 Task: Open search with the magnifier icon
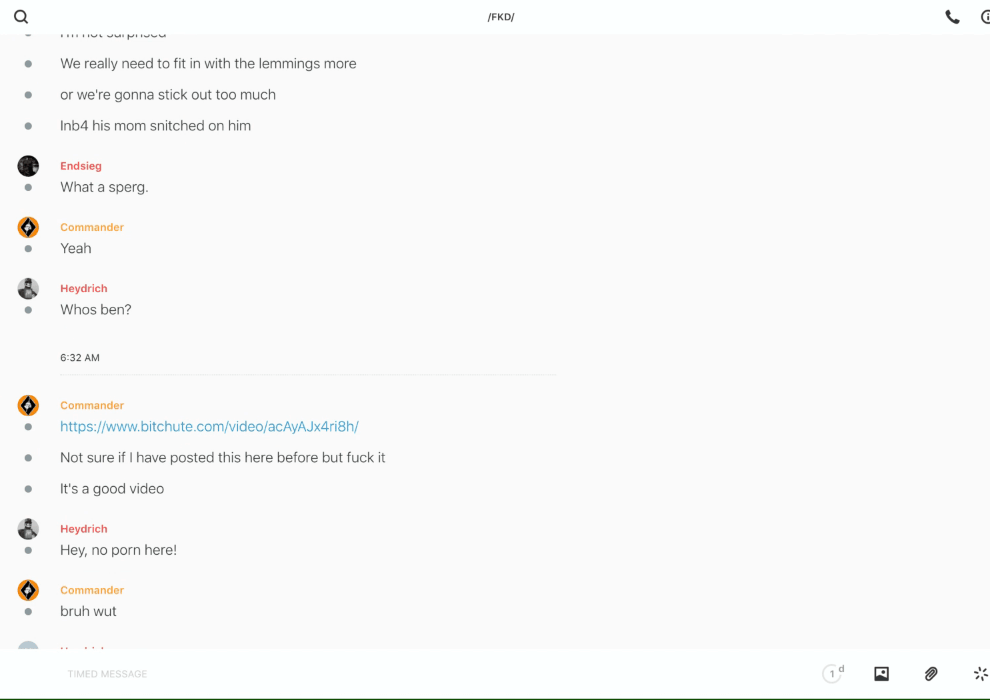(21, 17)
